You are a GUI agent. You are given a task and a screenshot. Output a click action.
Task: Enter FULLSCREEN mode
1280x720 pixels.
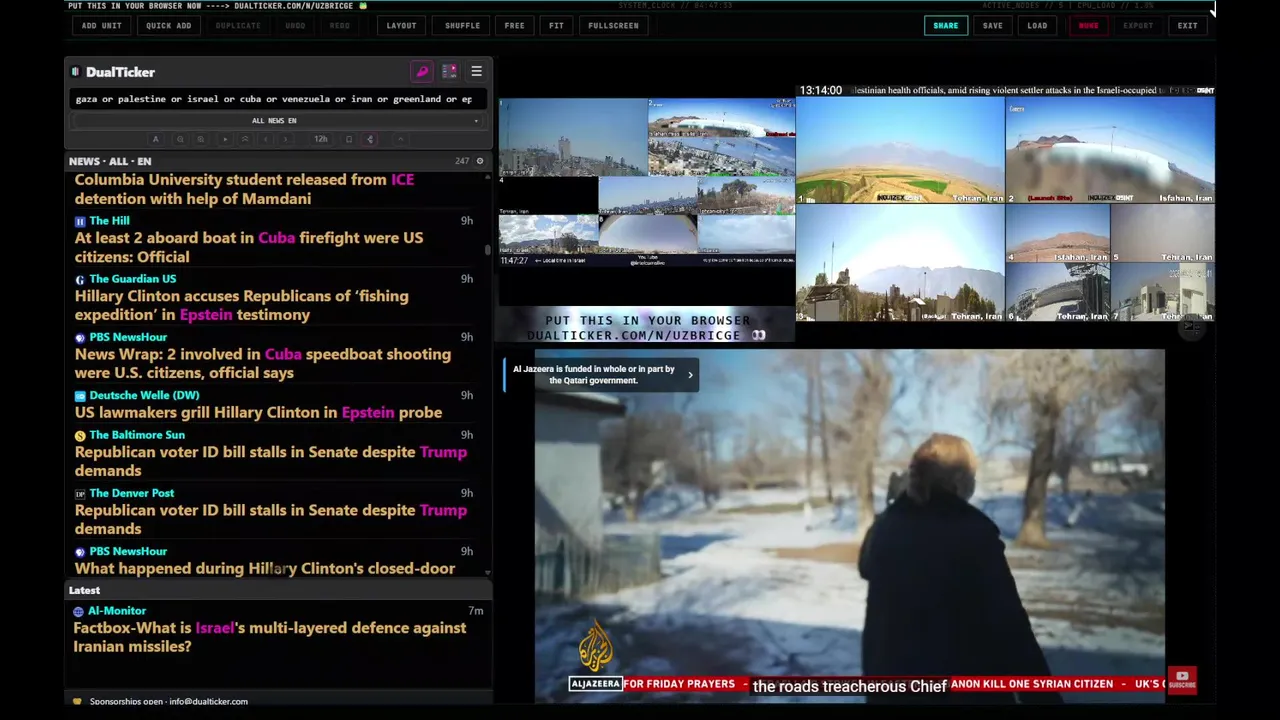(x=613, y=25)
